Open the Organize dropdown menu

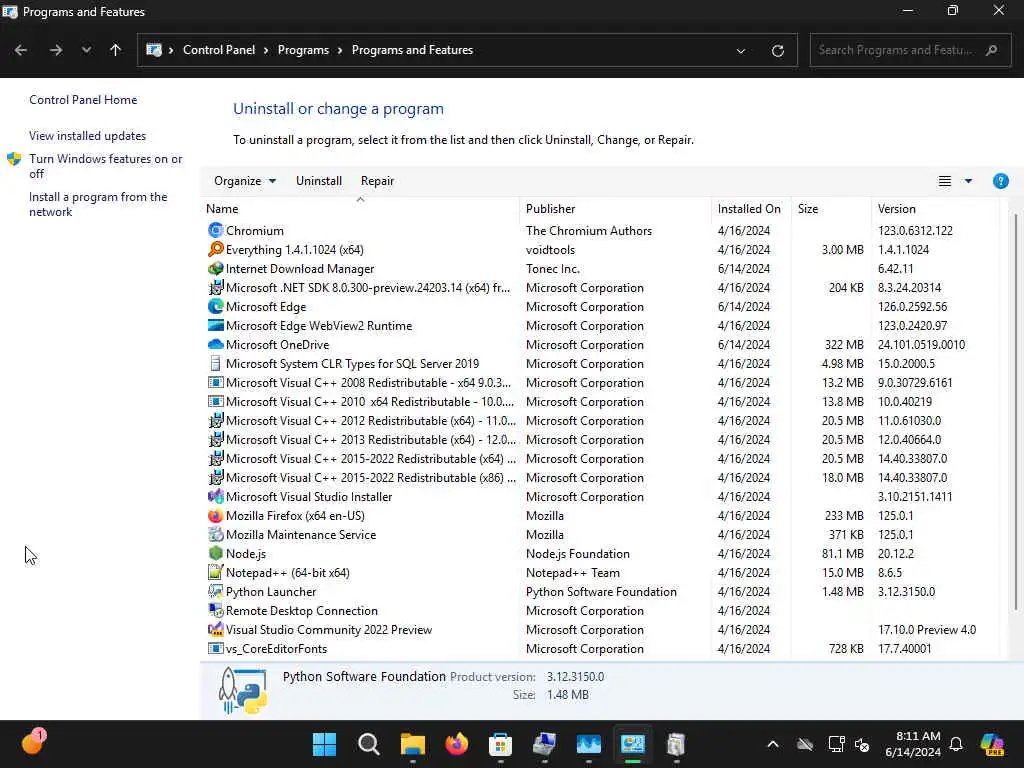[x=245, y=181]
